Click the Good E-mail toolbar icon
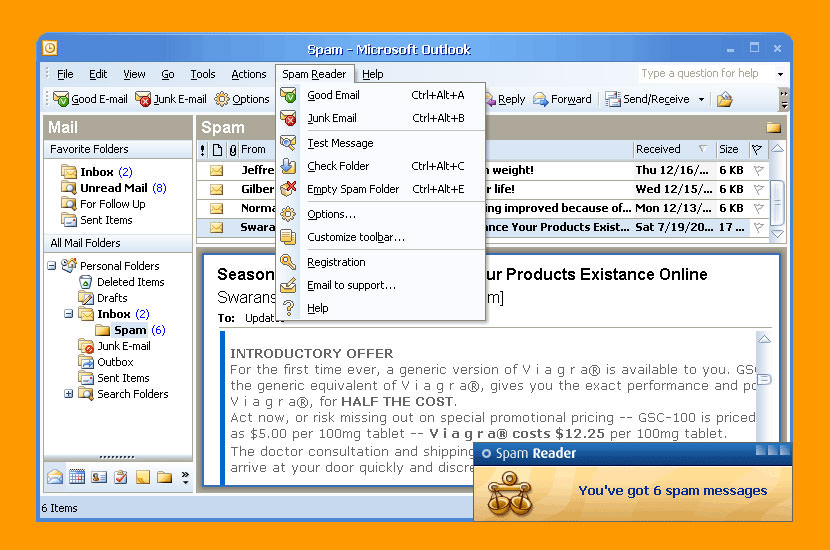The width and height of the screenshot is (830, 550). [x=90, y=99]
